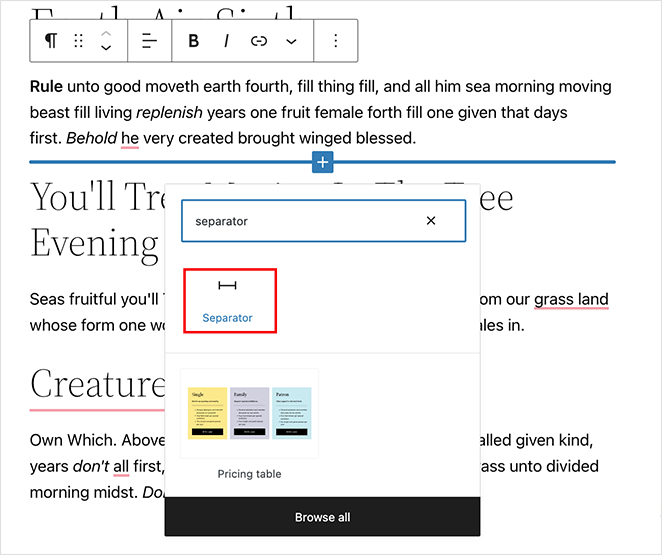
Task: Click the text "Seas fruitful you'll"
Action: pos(94,299)
